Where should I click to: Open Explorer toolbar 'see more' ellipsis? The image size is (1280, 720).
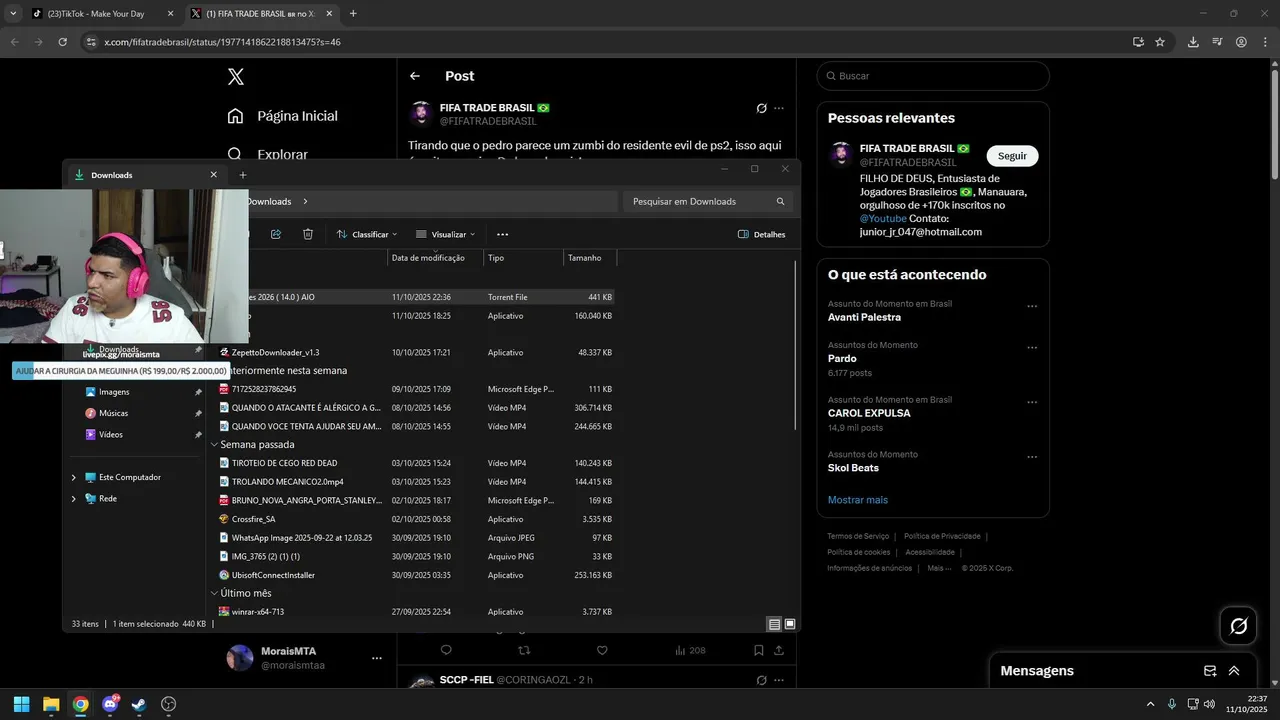[x=502, y=234]
